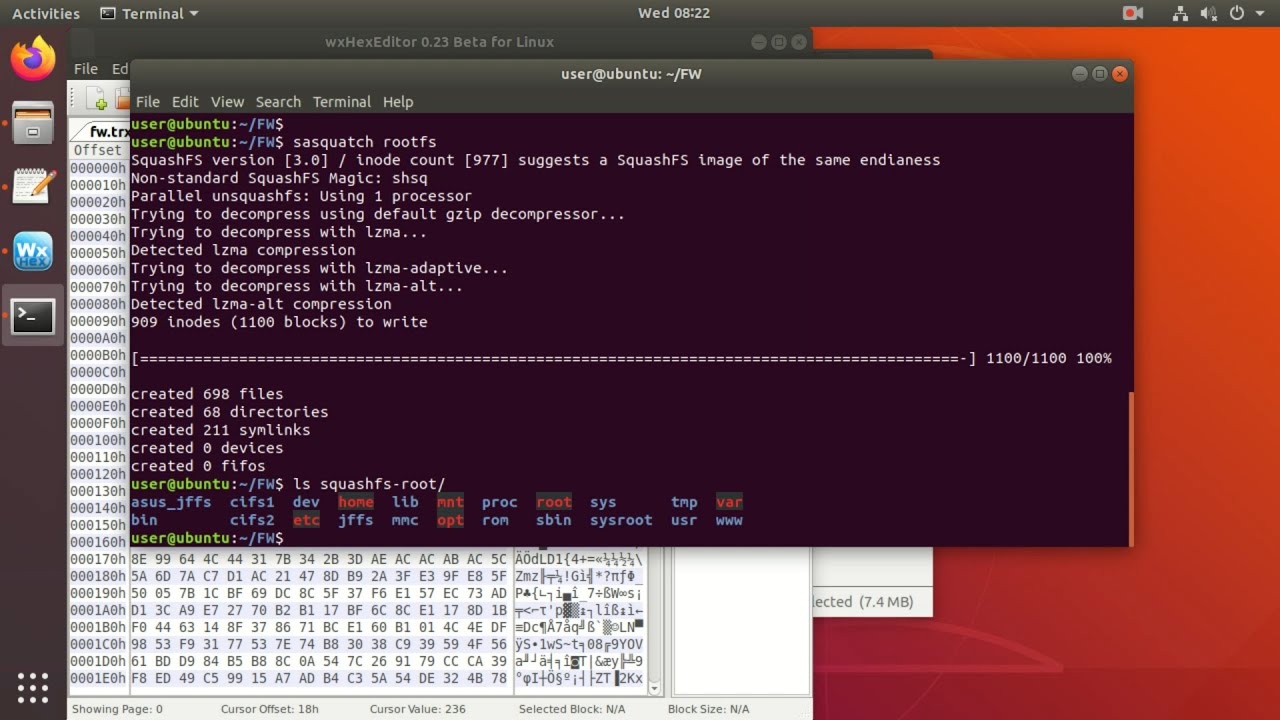This screenshot has height=720, width=1280.
Task: Click the 'created 698 files' line
Action: coord(207,394)
